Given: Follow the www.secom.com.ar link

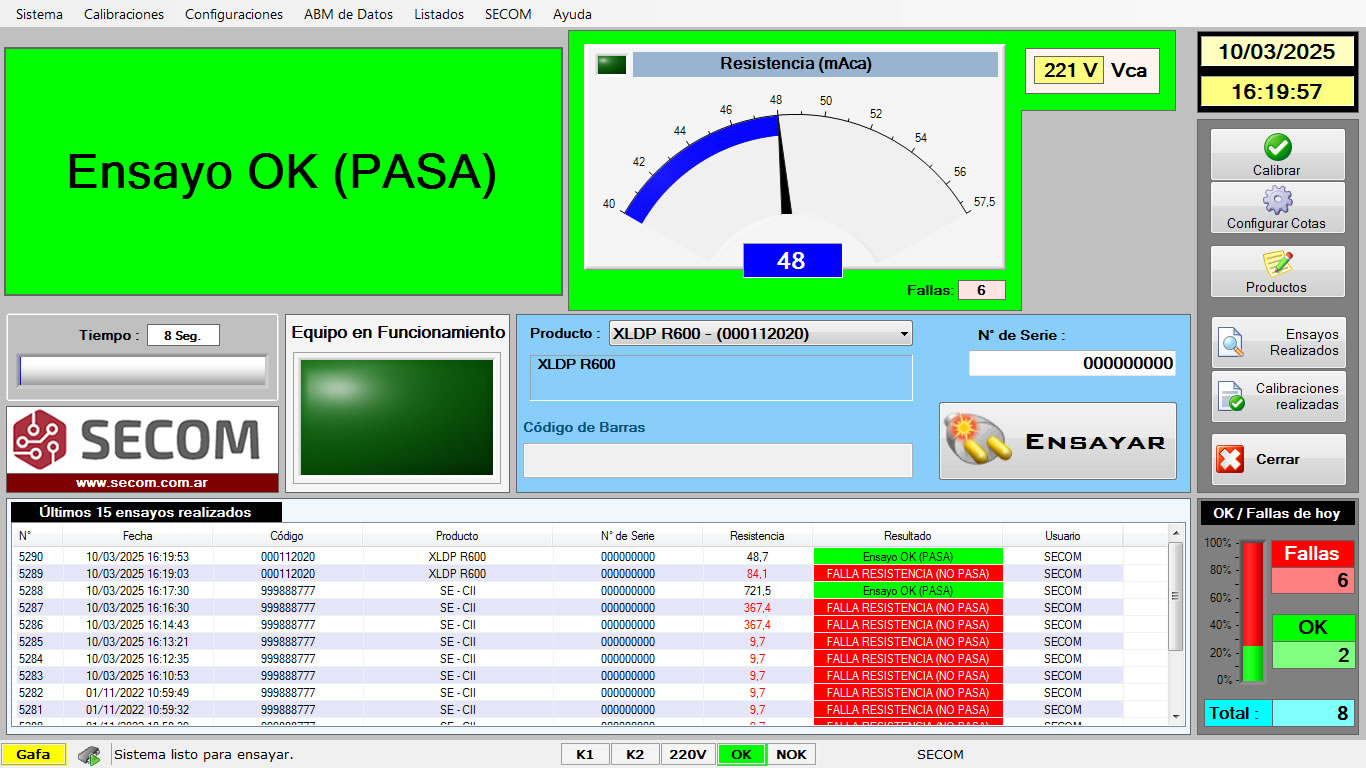Looking at the screenshot, I should 142,483.
